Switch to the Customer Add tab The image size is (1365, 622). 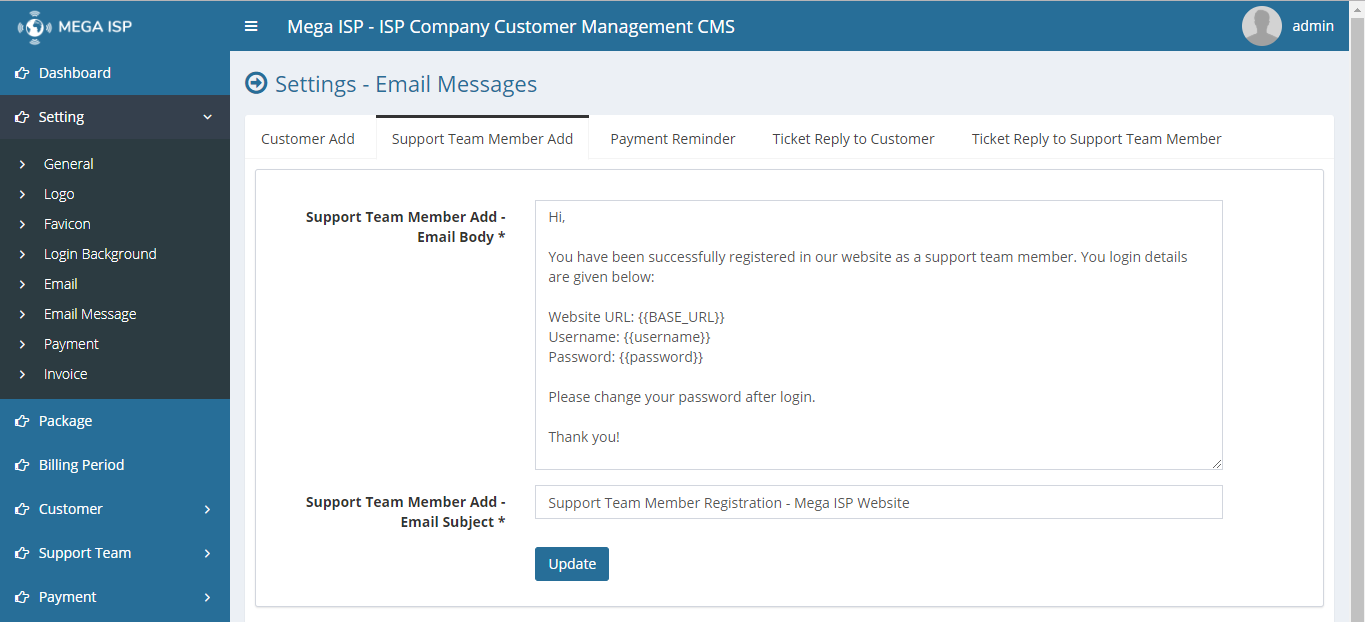click(x=308, y=139)
